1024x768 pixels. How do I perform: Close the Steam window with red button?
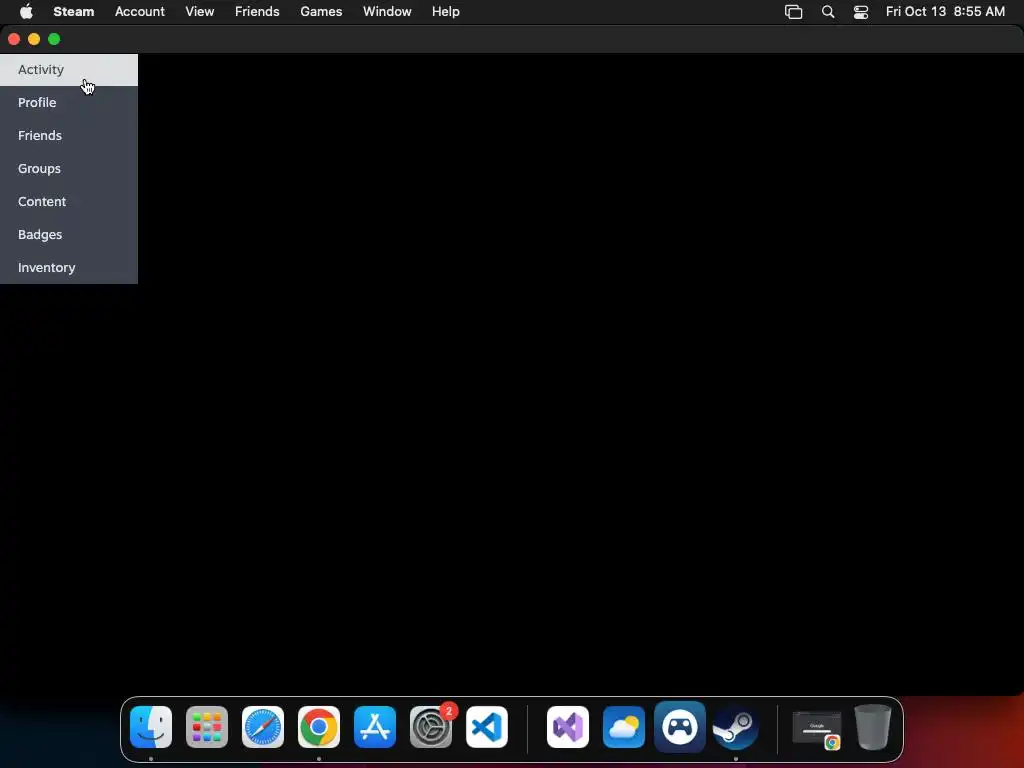point(14,39)
